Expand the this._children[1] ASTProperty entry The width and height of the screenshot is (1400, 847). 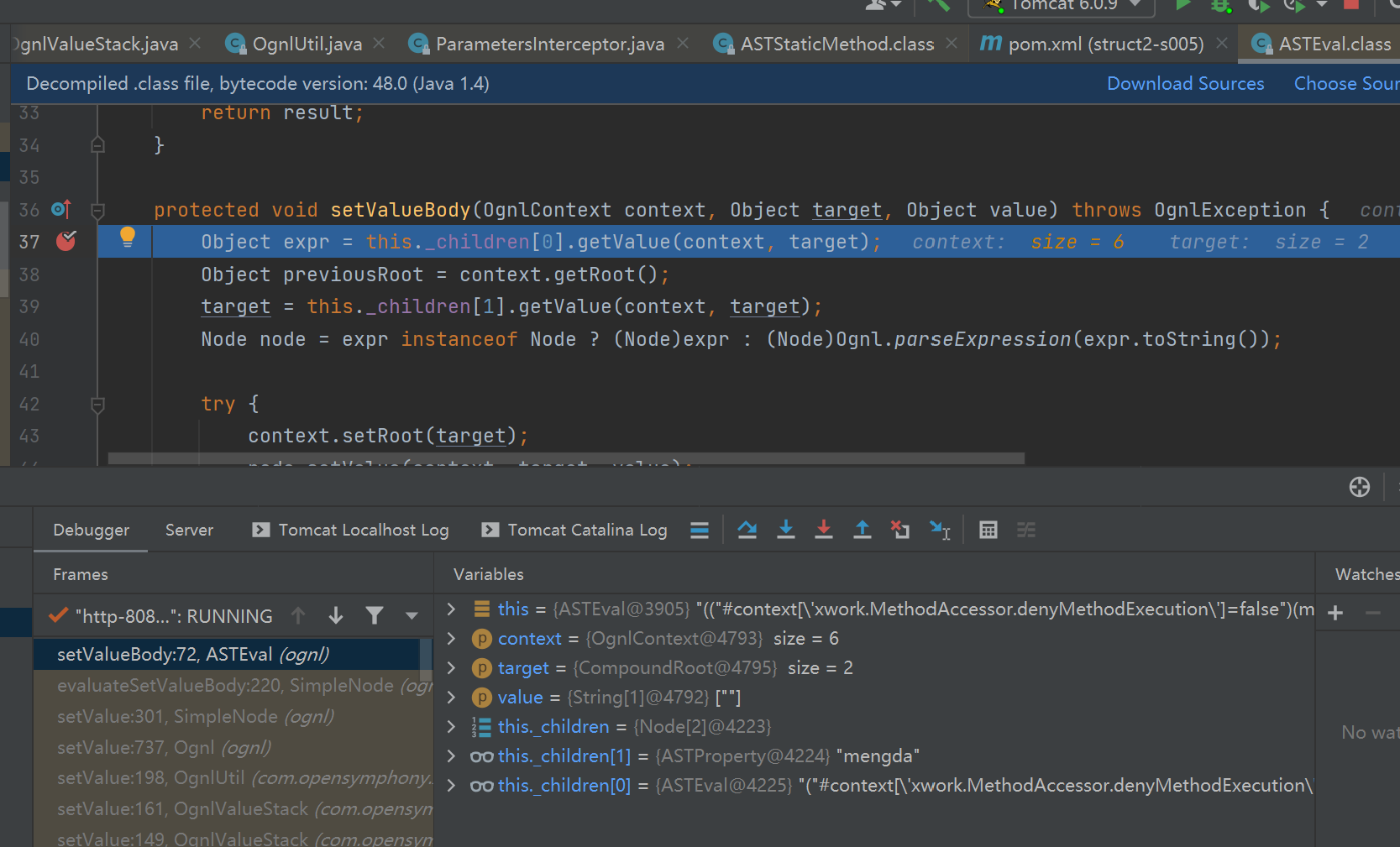tap(452, 756)
